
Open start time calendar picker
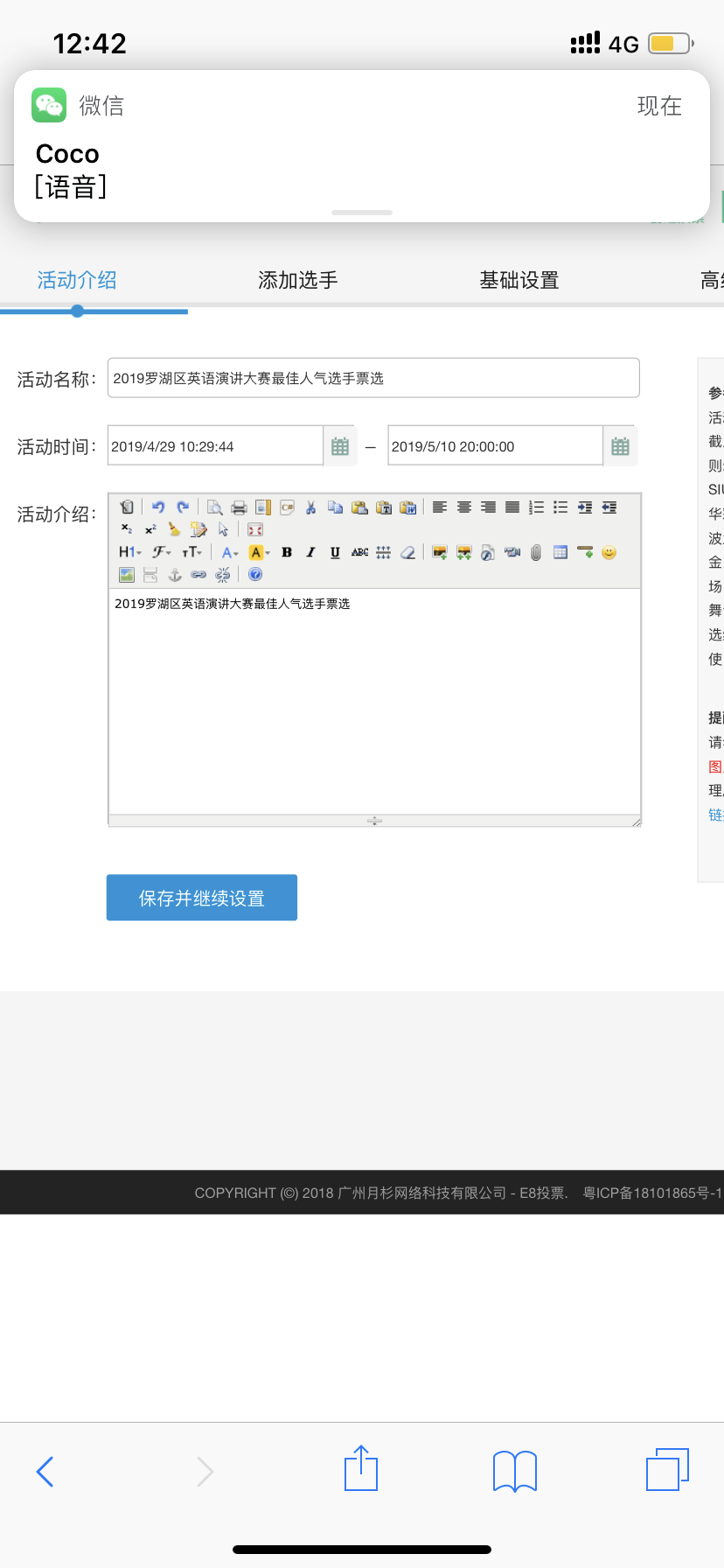[x=340, y=446]
